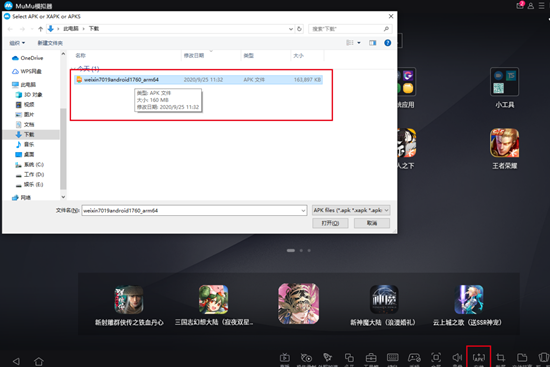
Task: Open the MuMu hamburger menu icon
Action: [x=542, y=6]
